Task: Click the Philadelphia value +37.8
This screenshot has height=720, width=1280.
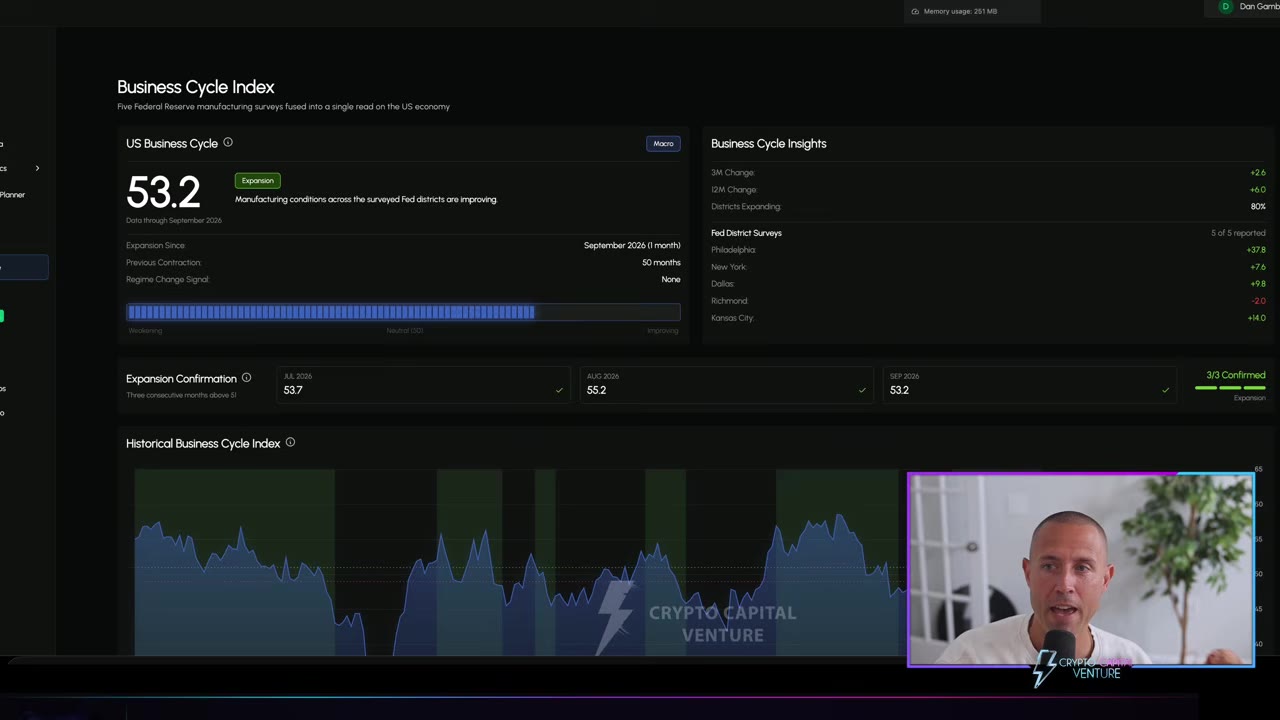Action: point(1256,250)
